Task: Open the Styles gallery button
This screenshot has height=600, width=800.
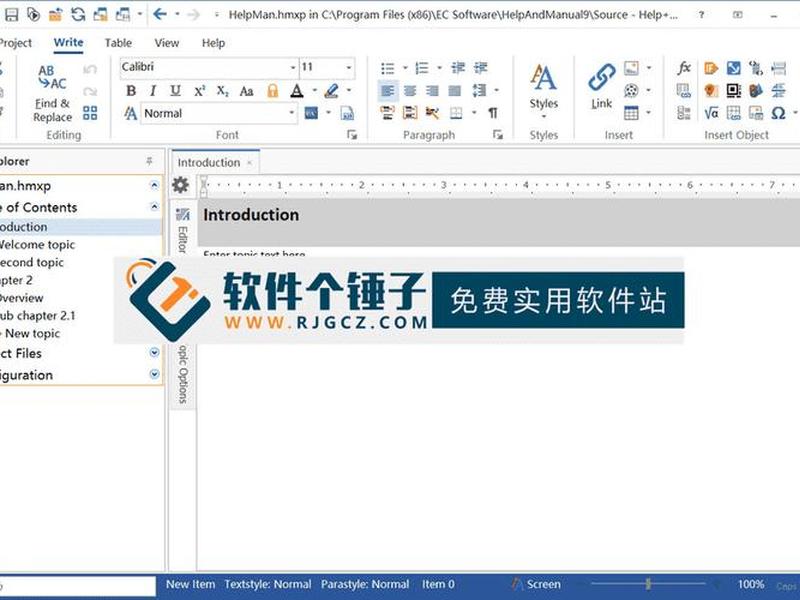Action: (x=543, y=91)
